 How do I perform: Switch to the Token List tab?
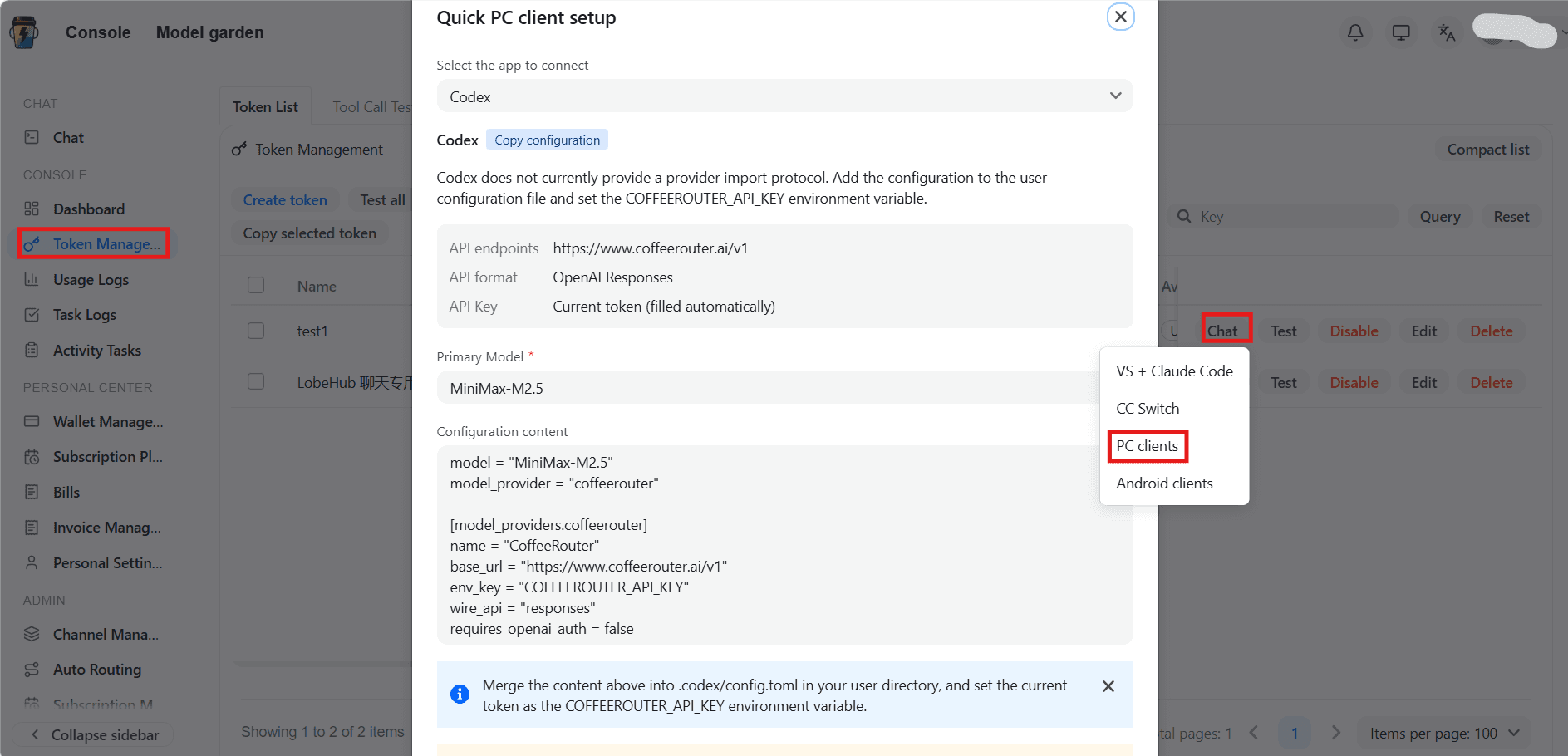click(265, 106)
